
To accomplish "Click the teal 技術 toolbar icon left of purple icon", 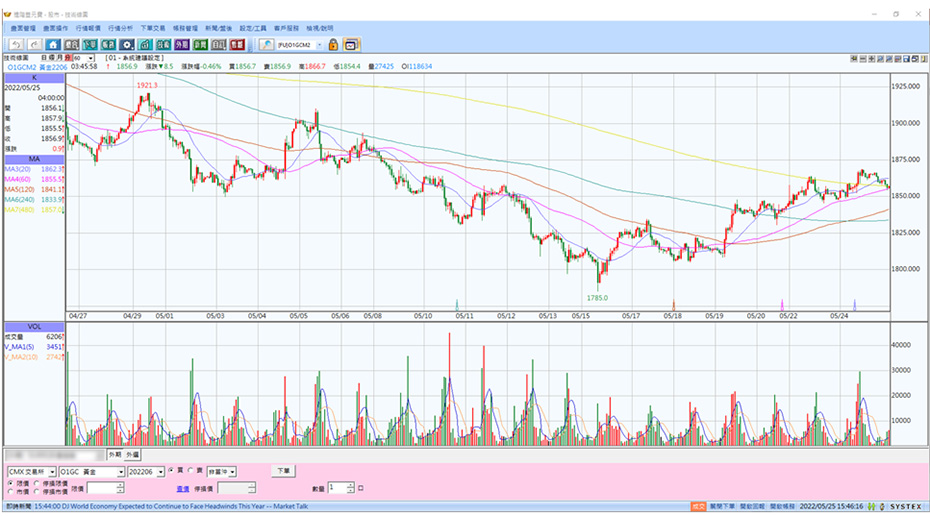I will point(164,44).
